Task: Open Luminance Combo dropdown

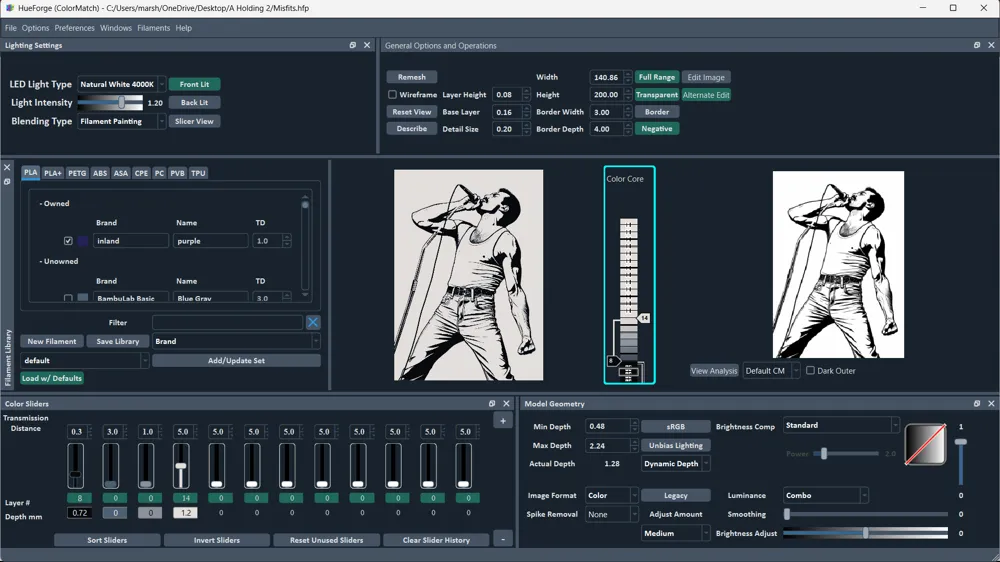Action: (826, 496)
